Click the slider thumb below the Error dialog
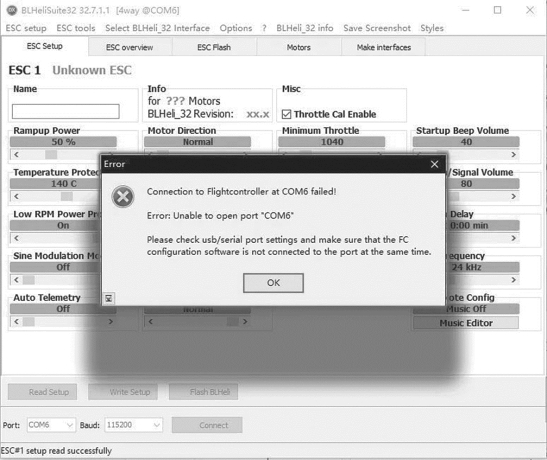 click(232, 322)
